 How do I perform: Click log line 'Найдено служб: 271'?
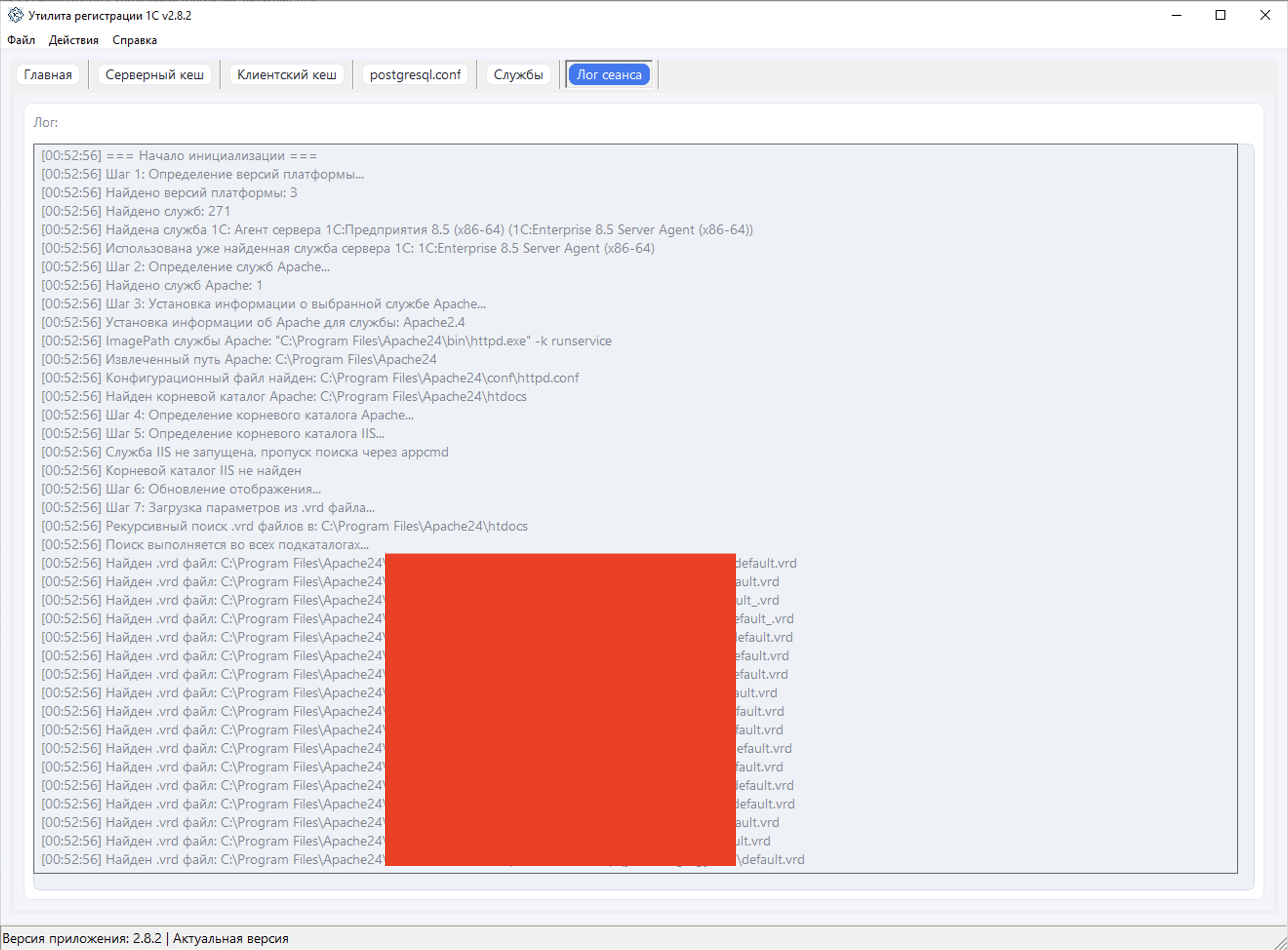(167, 211)
